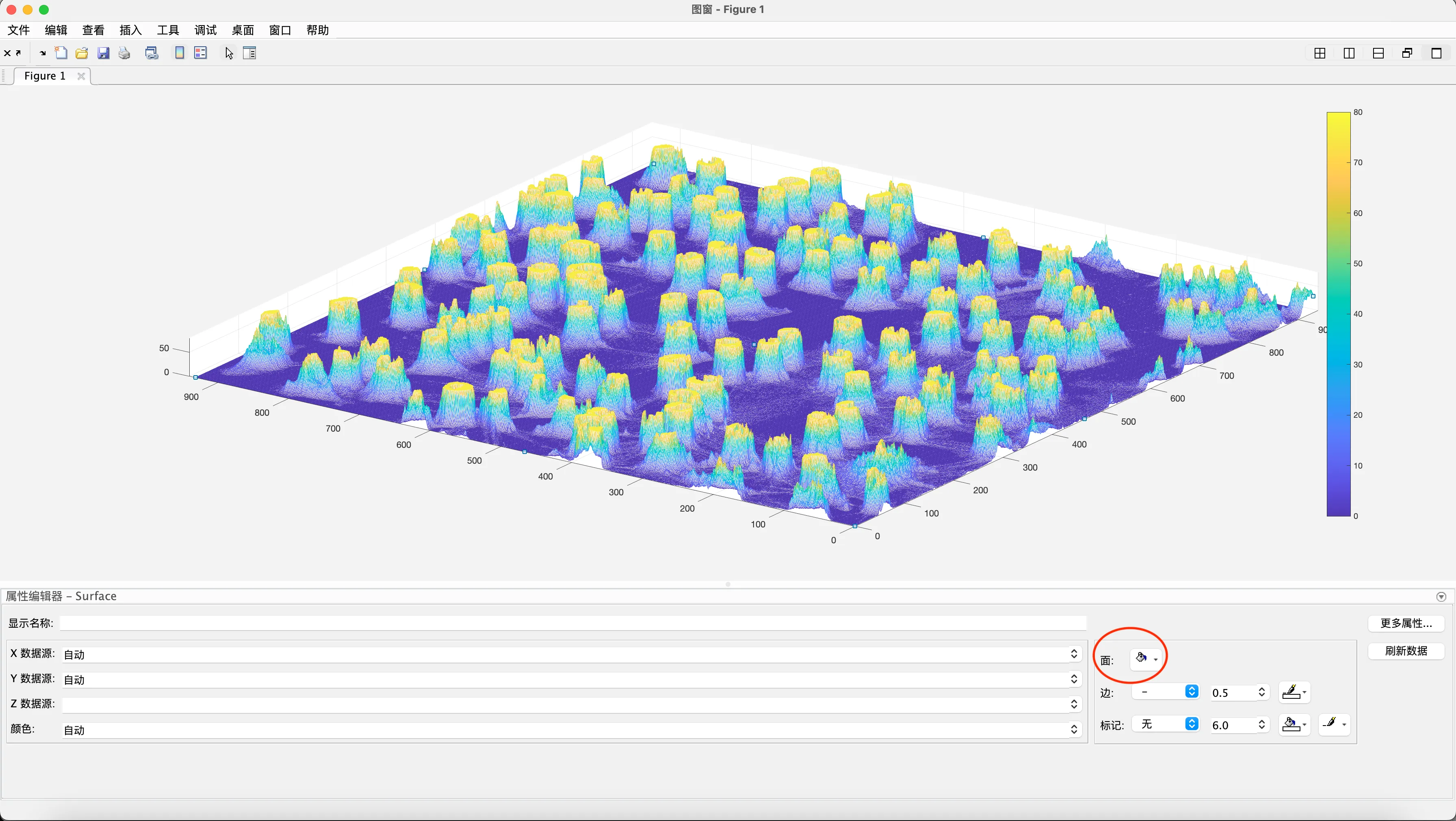Click the save figure floppy icon
The width and height of the screenshot is (1456, 821).
pos(103,53)
